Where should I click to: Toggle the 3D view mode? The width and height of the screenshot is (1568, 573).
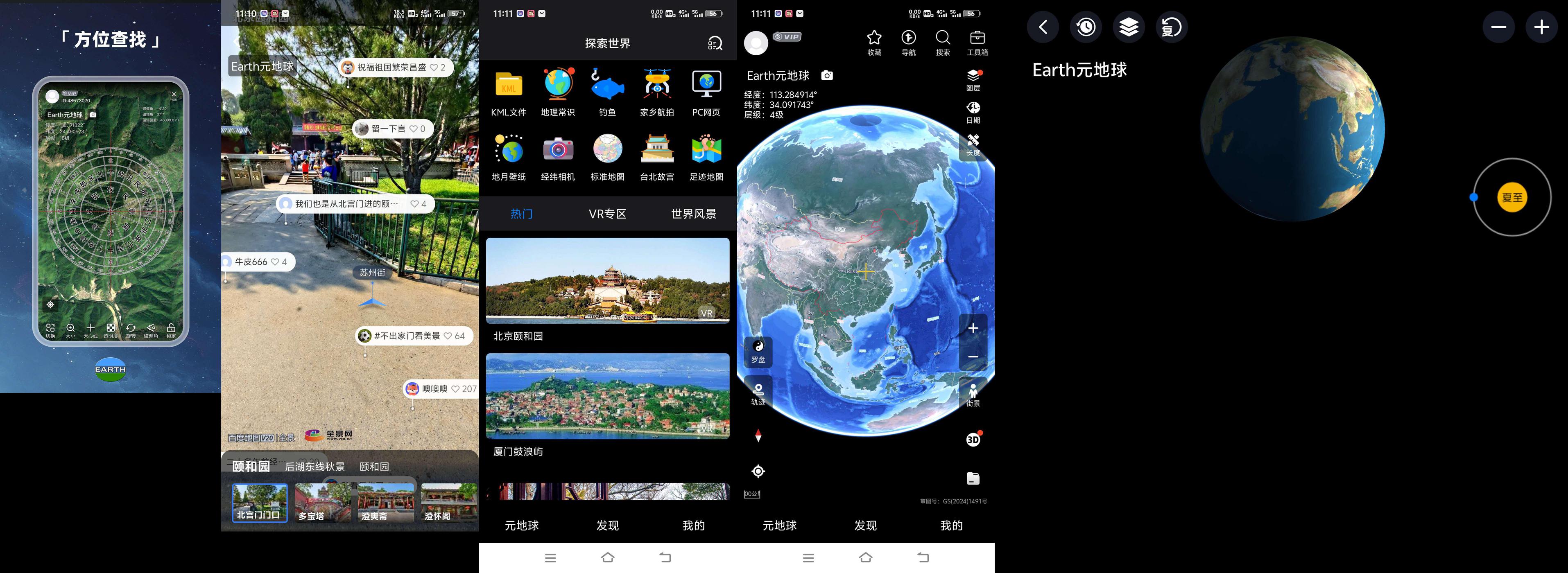tap(973, 439)
